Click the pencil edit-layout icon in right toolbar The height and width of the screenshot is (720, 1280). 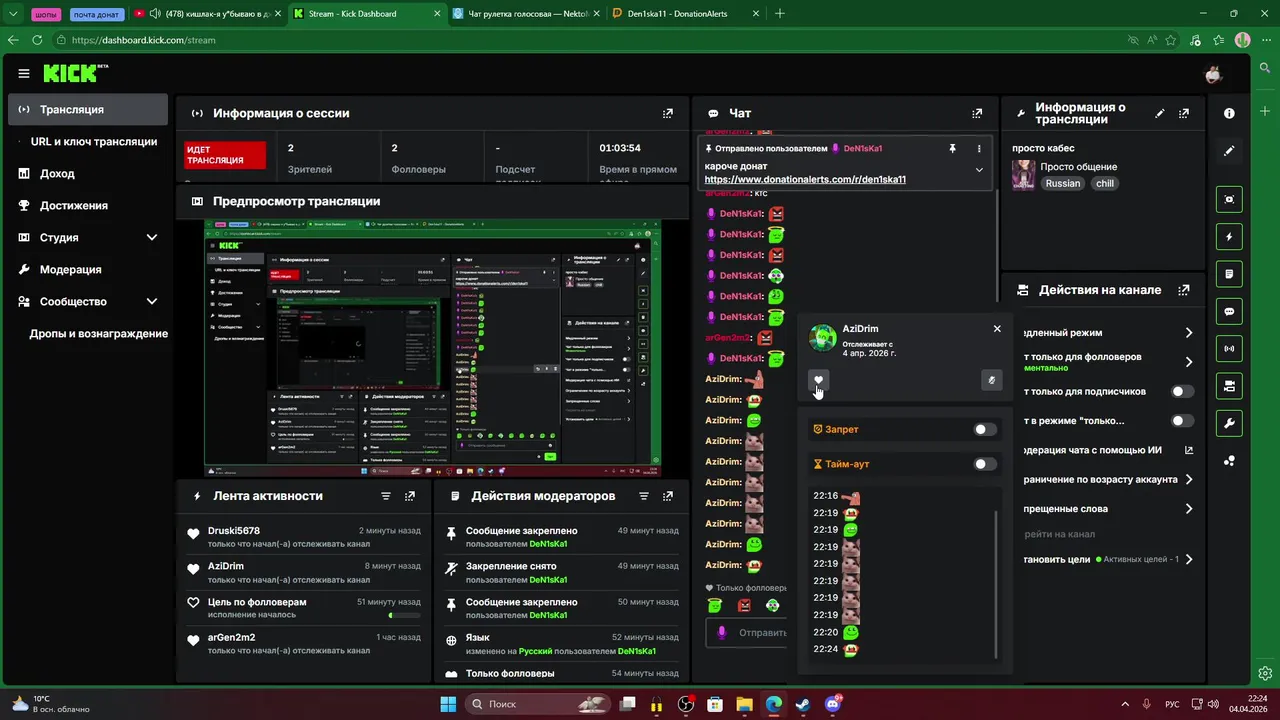coord(1229,151)
